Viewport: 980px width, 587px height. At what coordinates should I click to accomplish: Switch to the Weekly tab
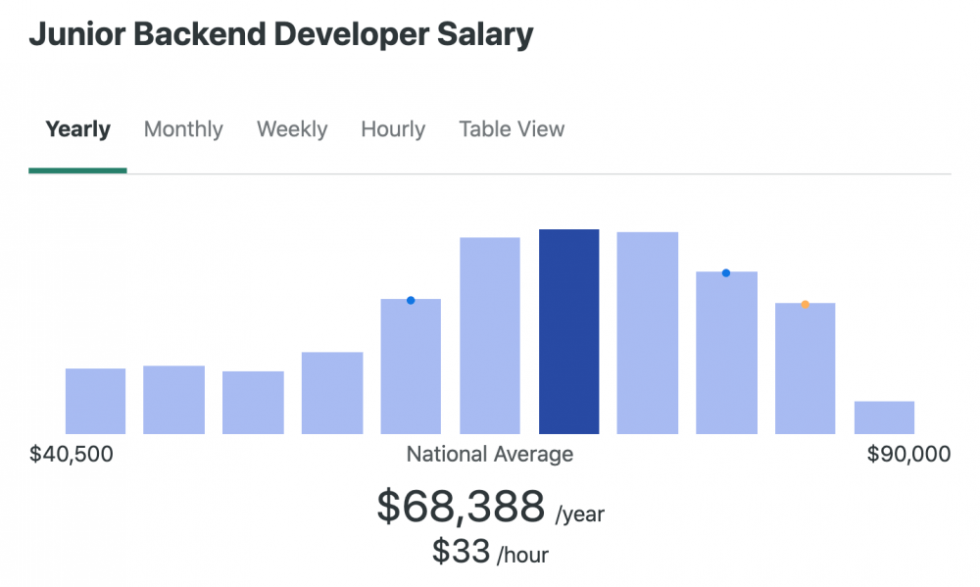291,129
